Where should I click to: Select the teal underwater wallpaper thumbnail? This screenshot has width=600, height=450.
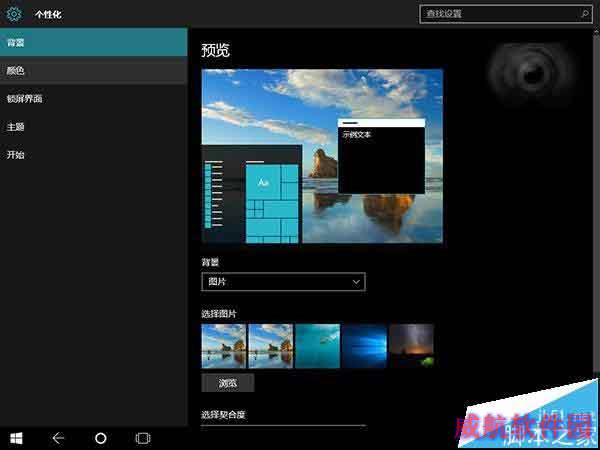317,346
